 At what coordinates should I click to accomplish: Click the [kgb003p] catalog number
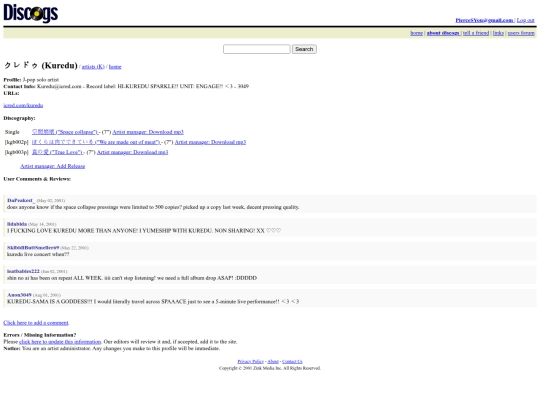click(17, 152)
